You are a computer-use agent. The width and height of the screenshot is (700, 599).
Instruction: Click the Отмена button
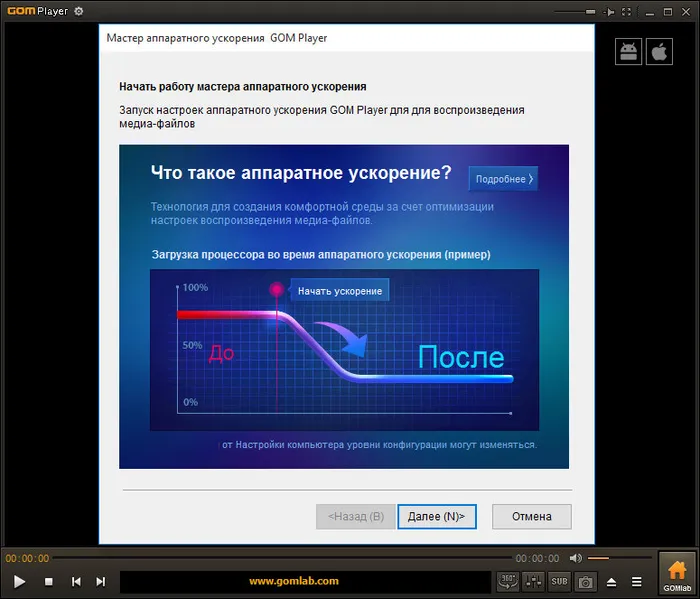click(532, 516)
